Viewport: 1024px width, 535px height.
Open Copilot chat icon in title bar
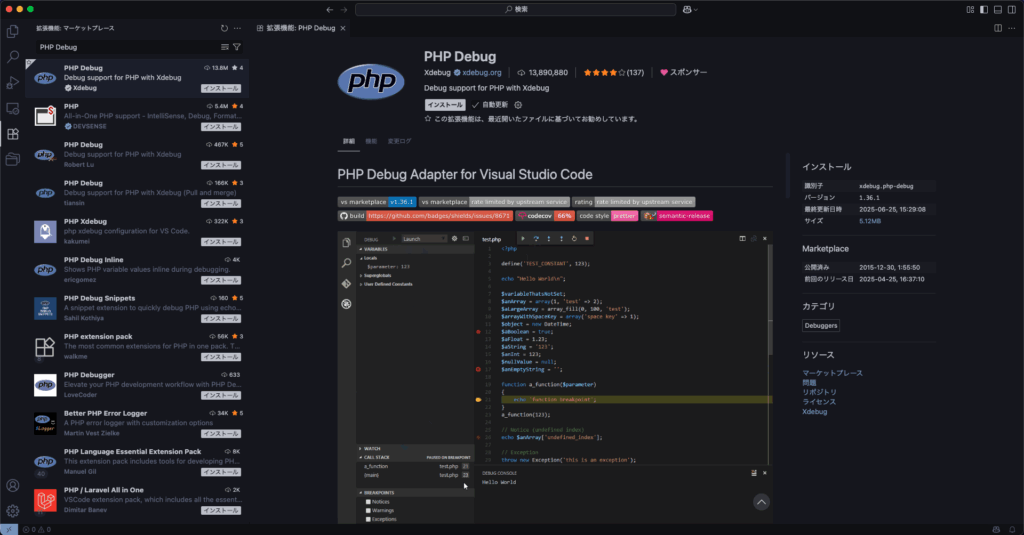(687, 9)
